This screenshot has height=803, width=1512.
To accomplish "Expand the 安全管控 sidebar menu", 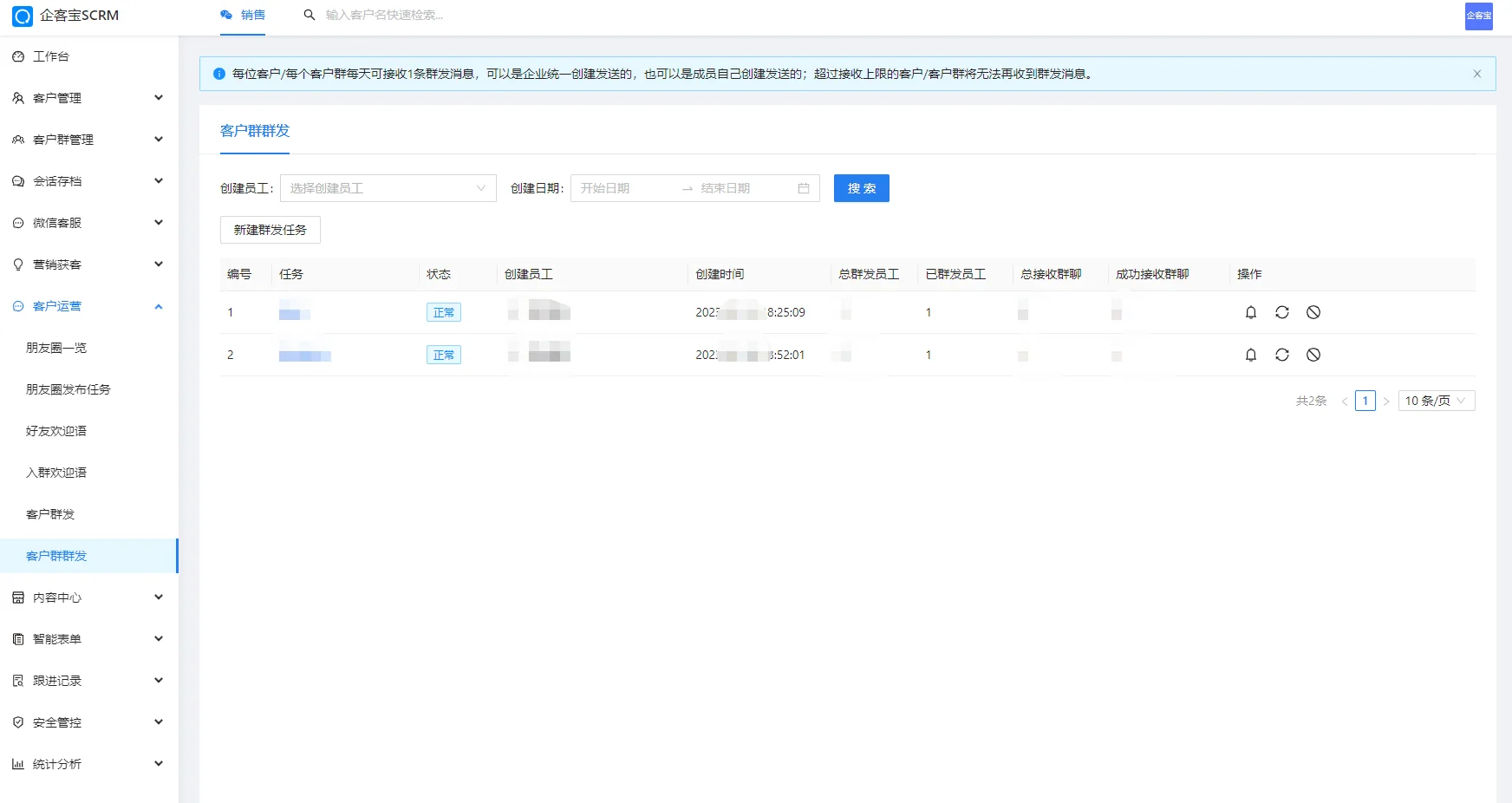I will coord(89,722).
